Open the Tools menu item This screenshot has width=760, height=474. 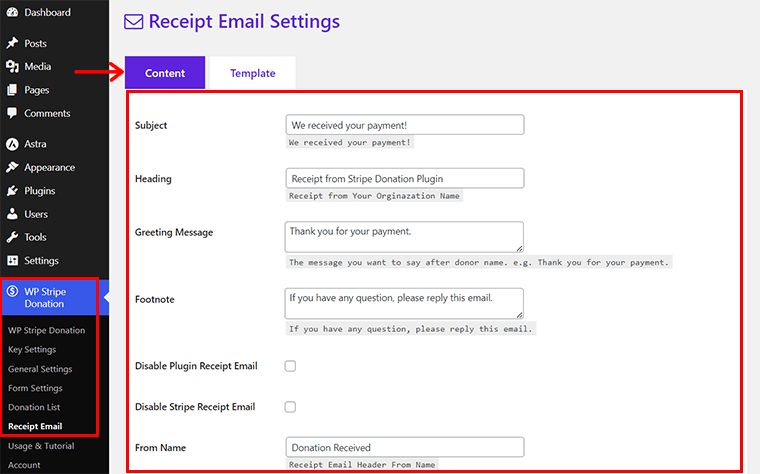point(35,237)
